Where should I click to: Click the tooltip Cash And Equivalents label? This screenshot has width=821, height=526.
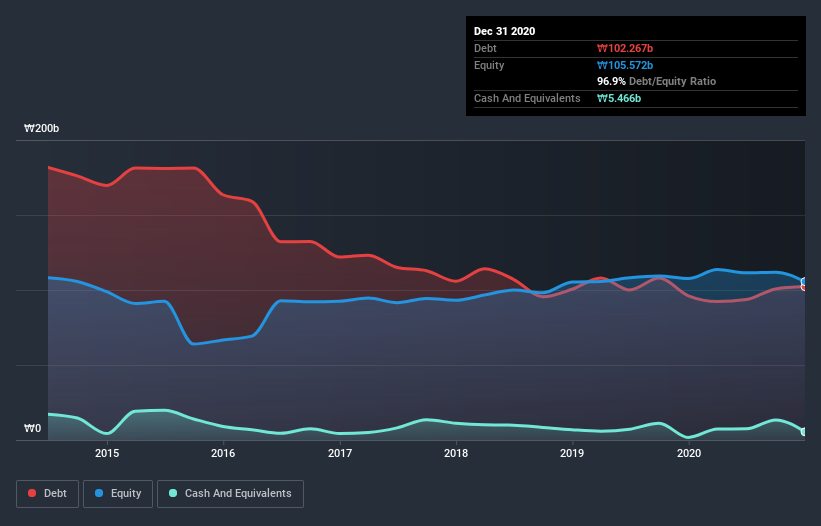(x=527, y=98)
